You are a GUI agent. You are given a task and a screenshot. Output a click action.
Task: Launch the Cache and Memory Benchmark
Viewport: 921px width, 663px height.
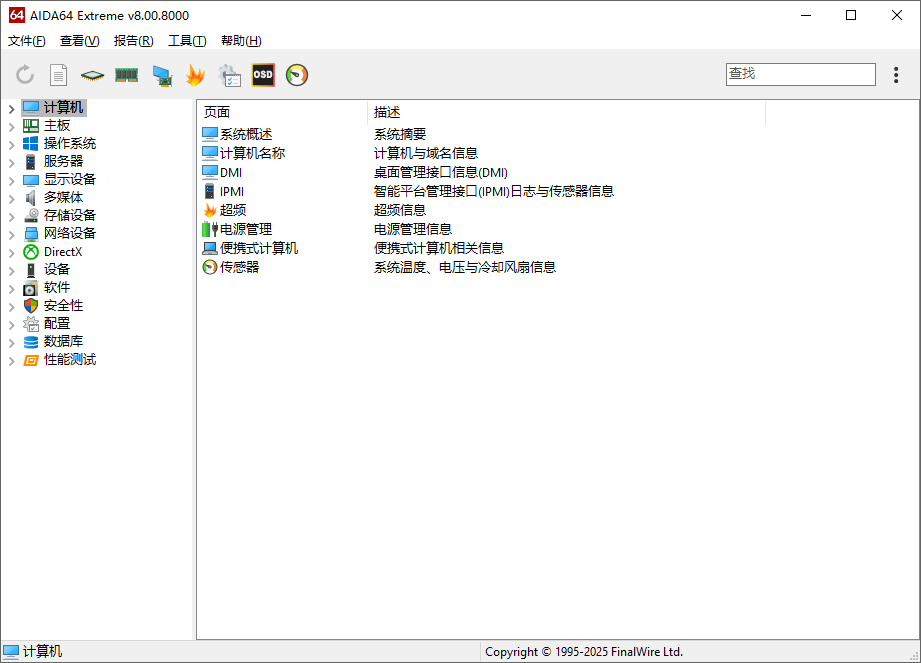point(125,75)
